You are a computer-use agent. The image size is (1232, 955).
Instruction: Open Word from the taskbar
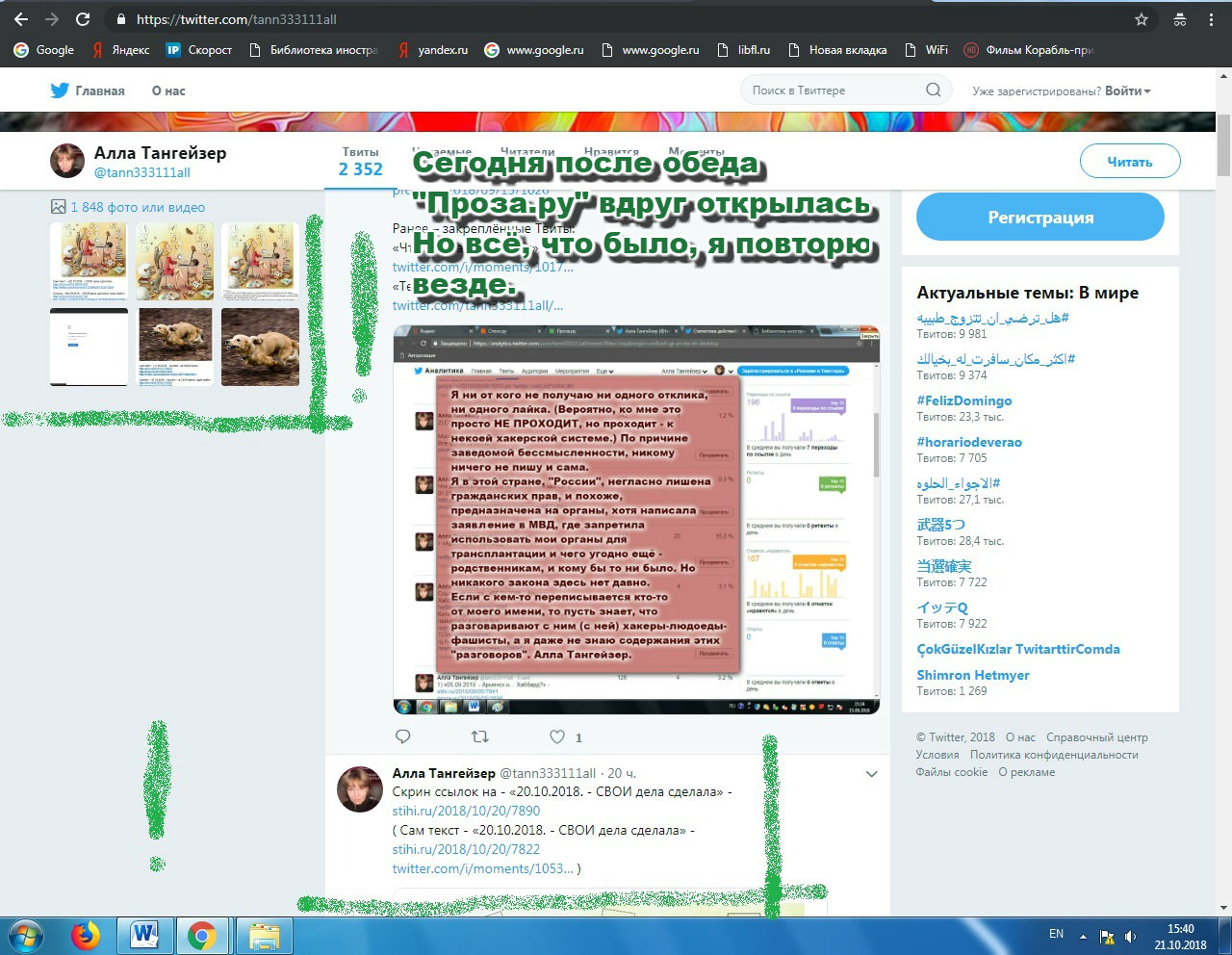coord(144,936)
